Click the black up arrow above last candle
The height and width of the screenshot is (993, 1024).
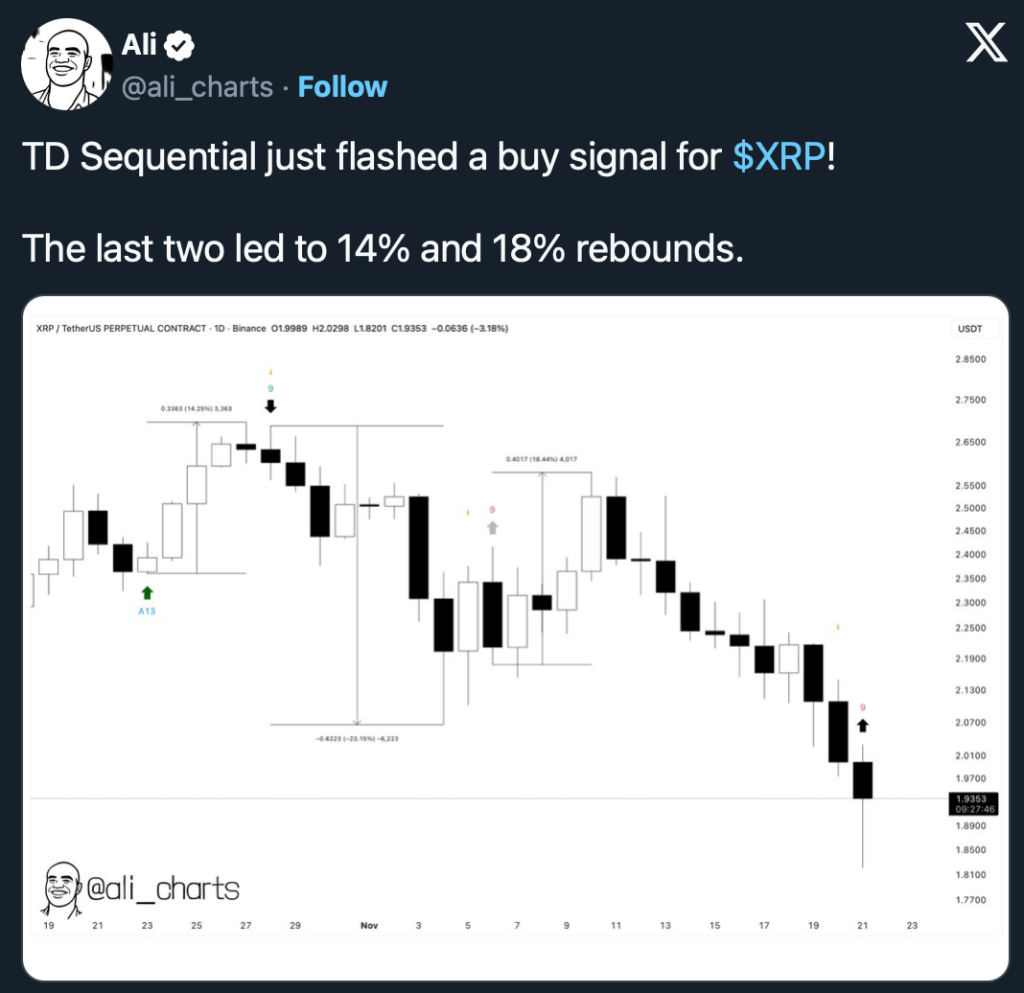(x=863, y=725)
